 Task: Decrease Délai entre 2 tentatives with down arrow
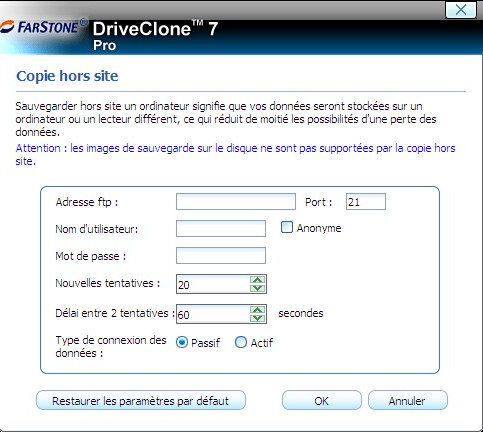257,318
